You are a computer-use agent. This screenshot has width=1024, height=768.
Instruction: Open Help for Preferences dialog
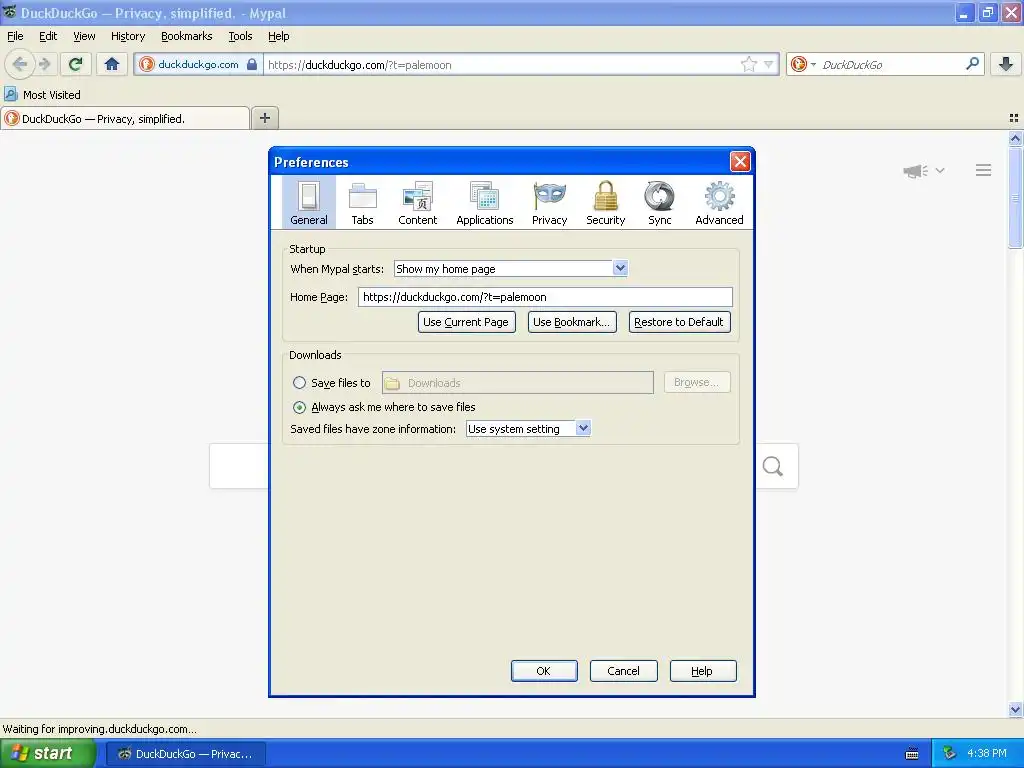(x=703, y=671)
